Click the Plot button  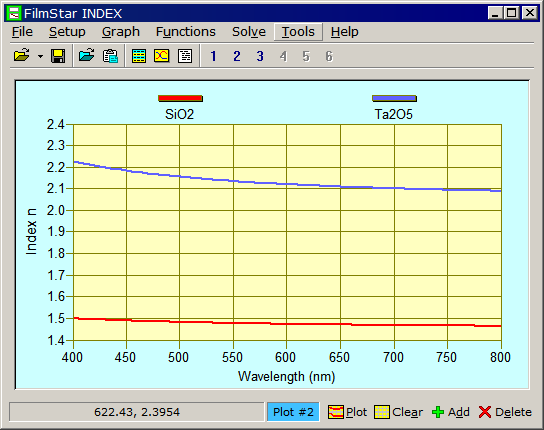tap(347, 412)
